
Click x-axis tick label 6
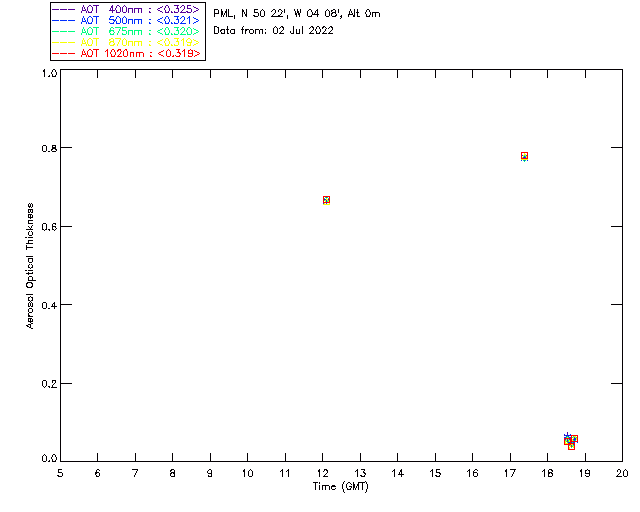pos(98,473)
